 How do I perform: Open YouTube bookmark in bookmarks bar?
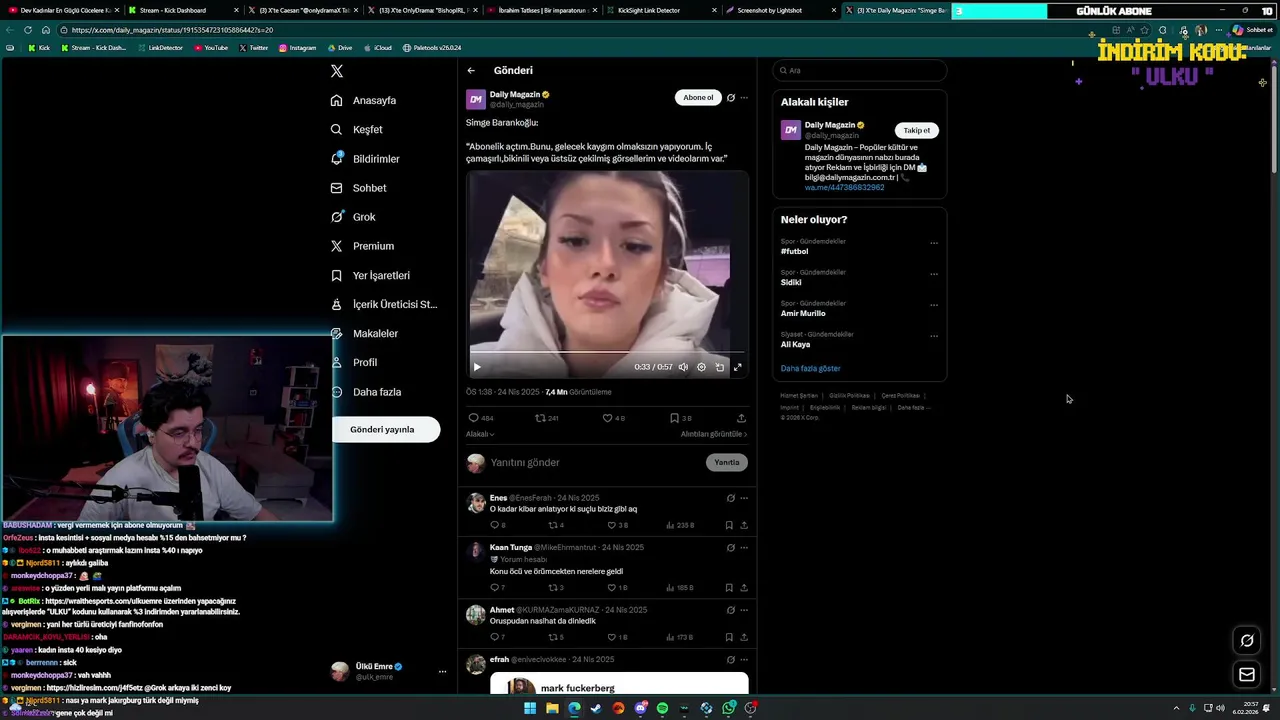(x=211, y=48)
